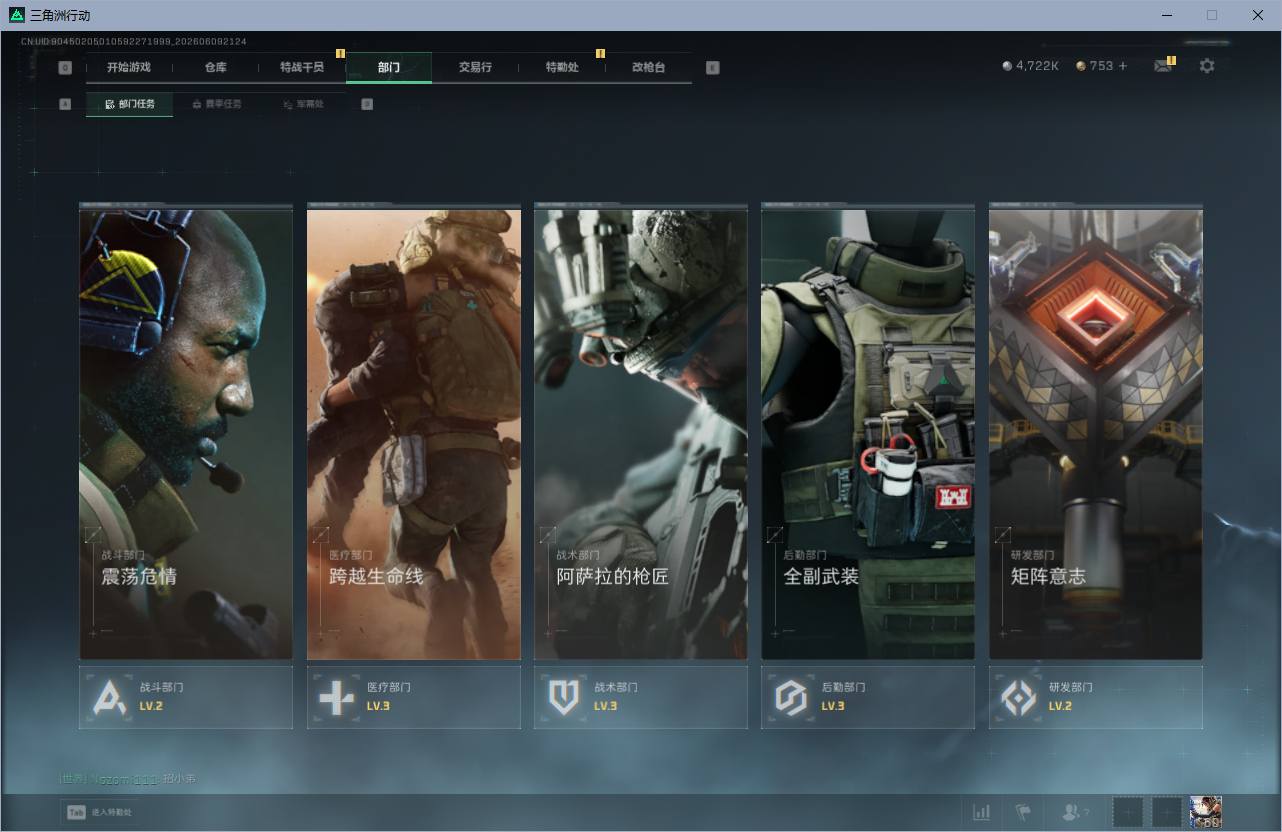Open the statistics bar chart icon
Viewport: 1282px width, 832px height.
click(x=982, y=812)
